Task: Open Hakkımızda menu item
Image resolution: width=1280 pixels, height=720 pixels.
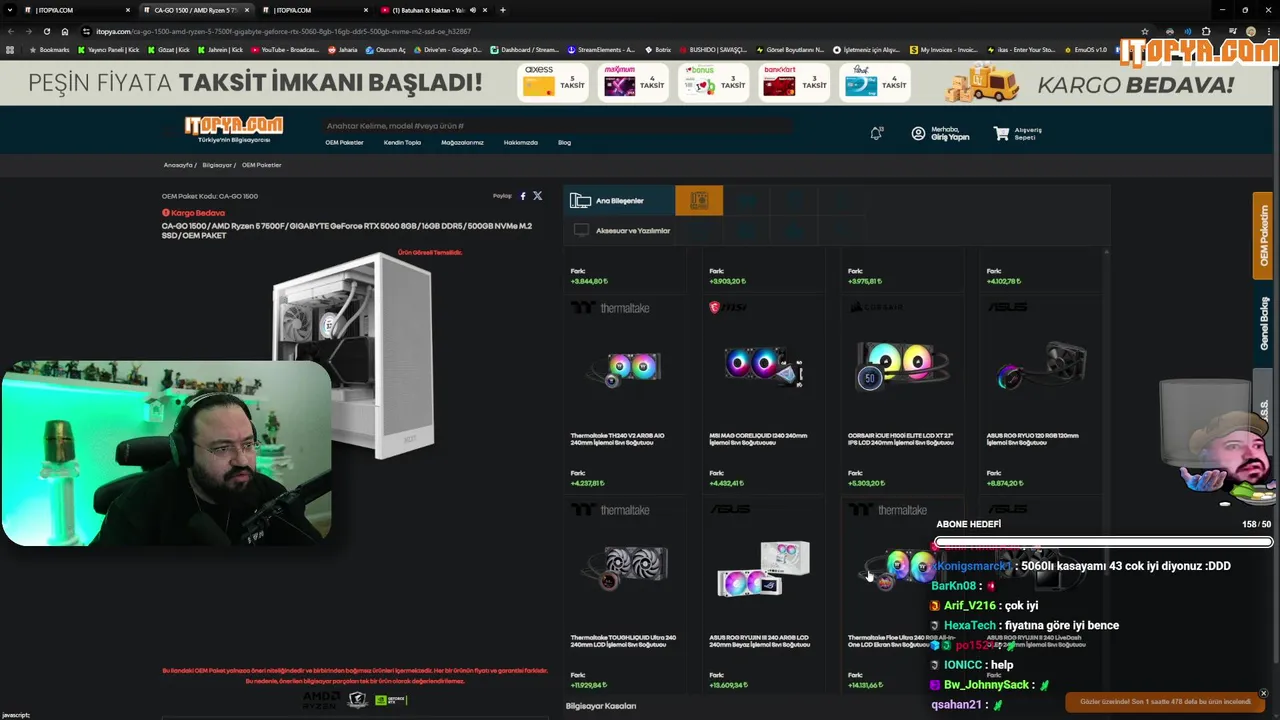Action: pyautogui.click(x=520, y=142)
